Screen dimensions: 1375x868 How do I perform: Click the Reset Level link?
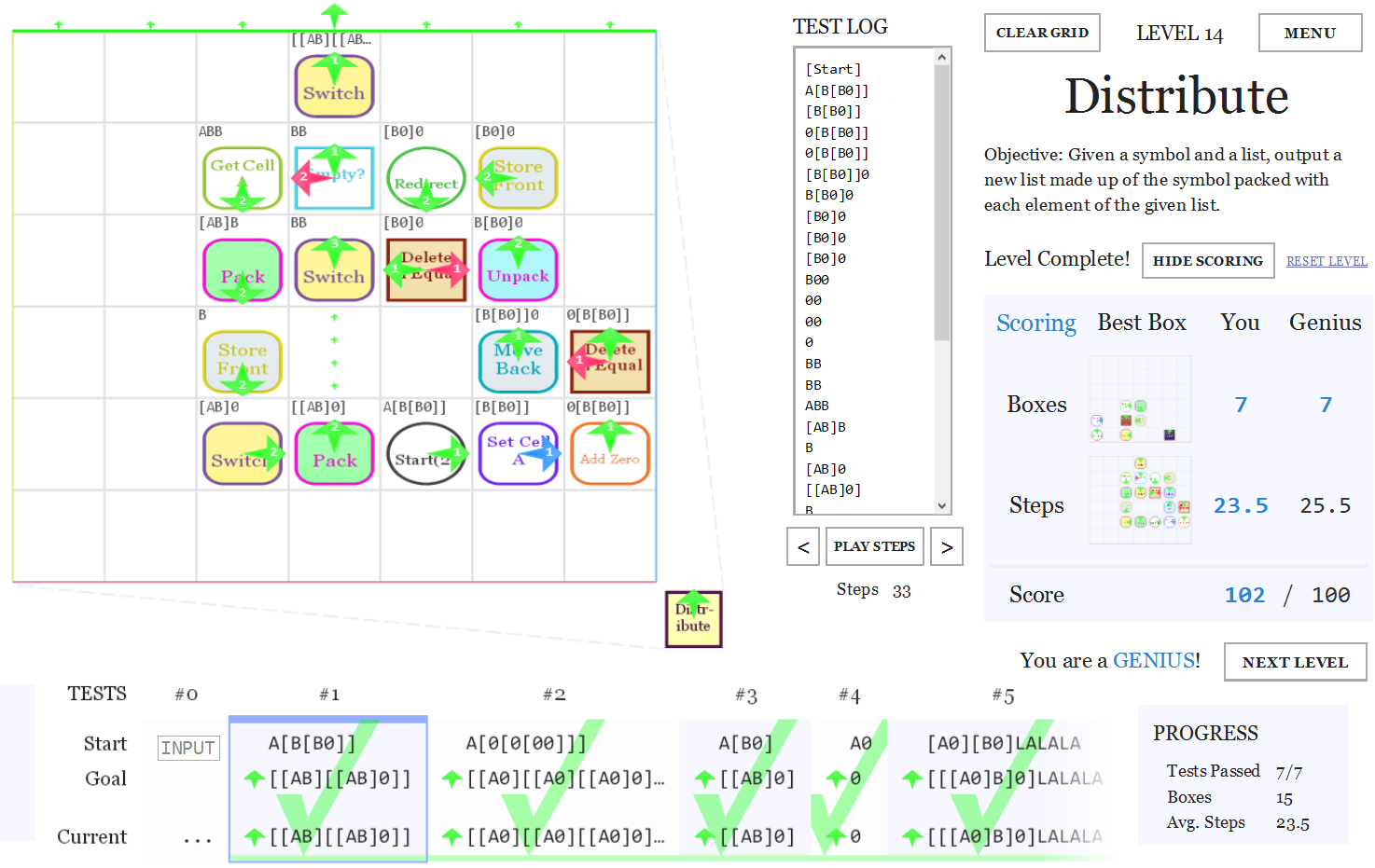pyautogui.click(x=1326, y=261)
